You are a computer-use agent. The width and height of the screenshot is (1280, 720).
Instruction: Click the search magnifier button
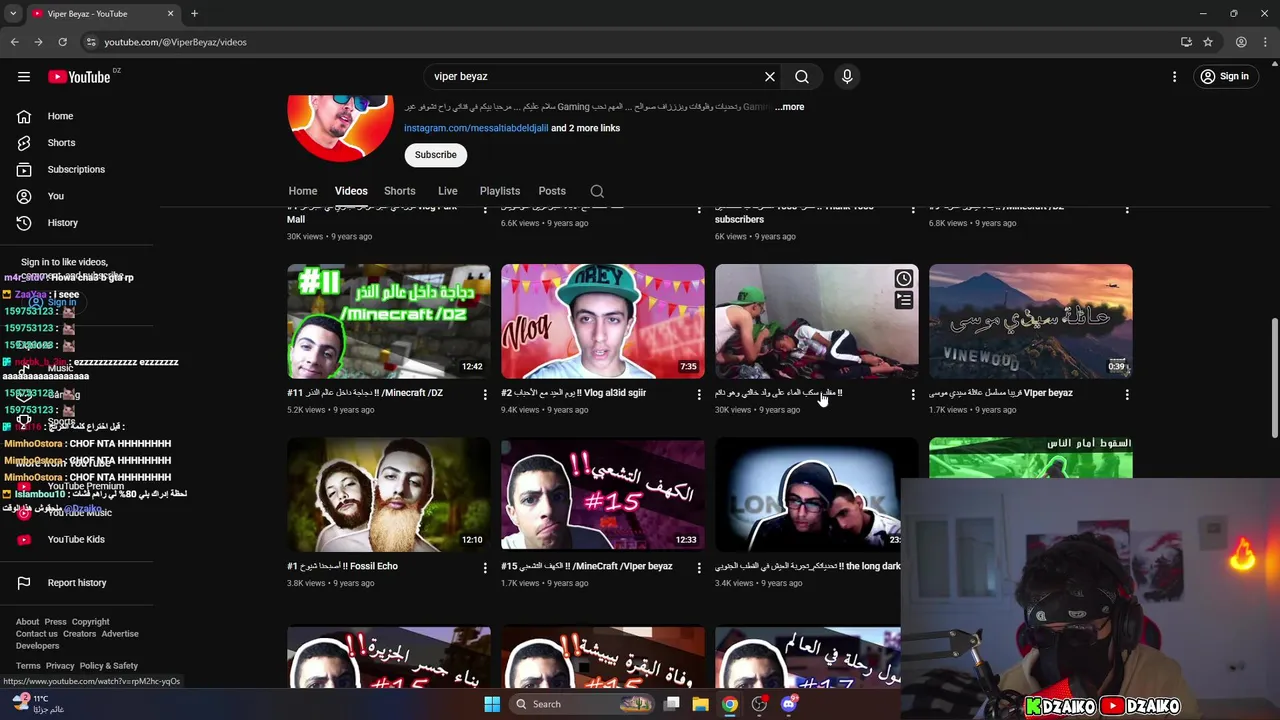[x=802, y=76]
